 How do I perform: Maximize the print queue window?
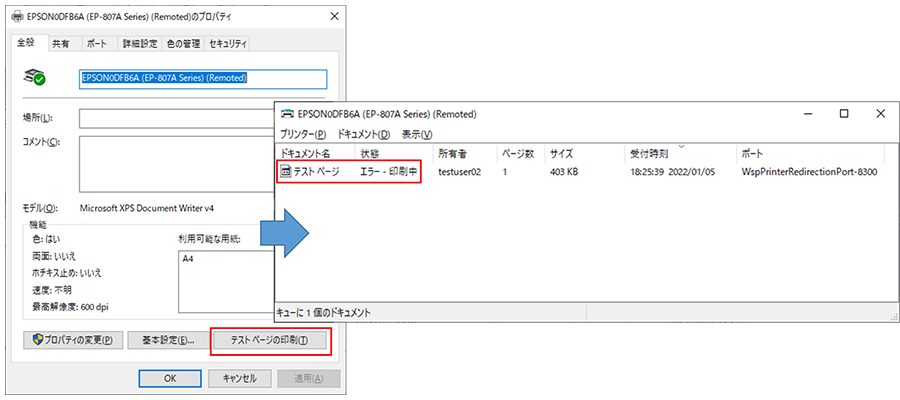point(844,114)
